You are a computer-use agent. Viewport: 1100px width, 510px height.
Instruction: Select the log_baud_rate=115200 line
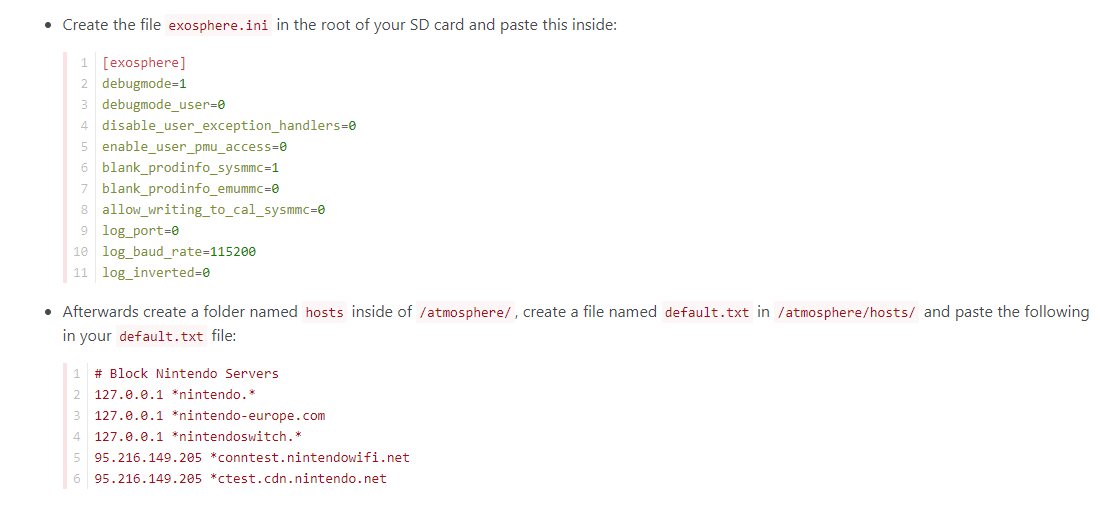point(178,251)
